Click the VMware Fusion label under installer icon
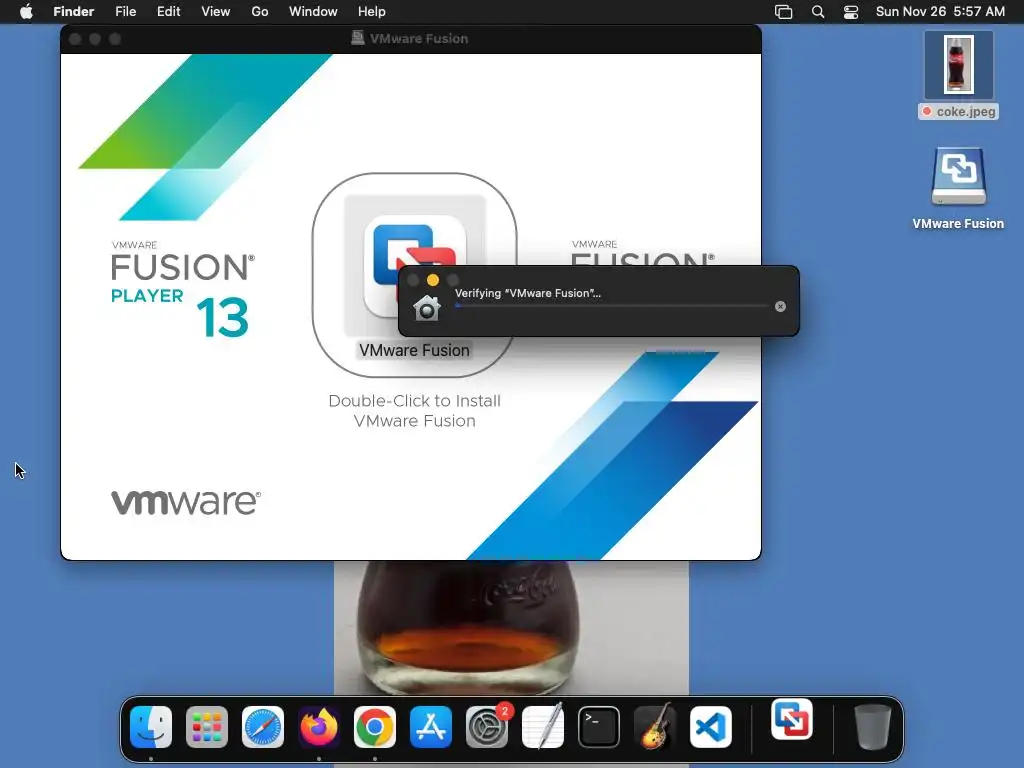The image size is (1024, 768). pos(414,350)
